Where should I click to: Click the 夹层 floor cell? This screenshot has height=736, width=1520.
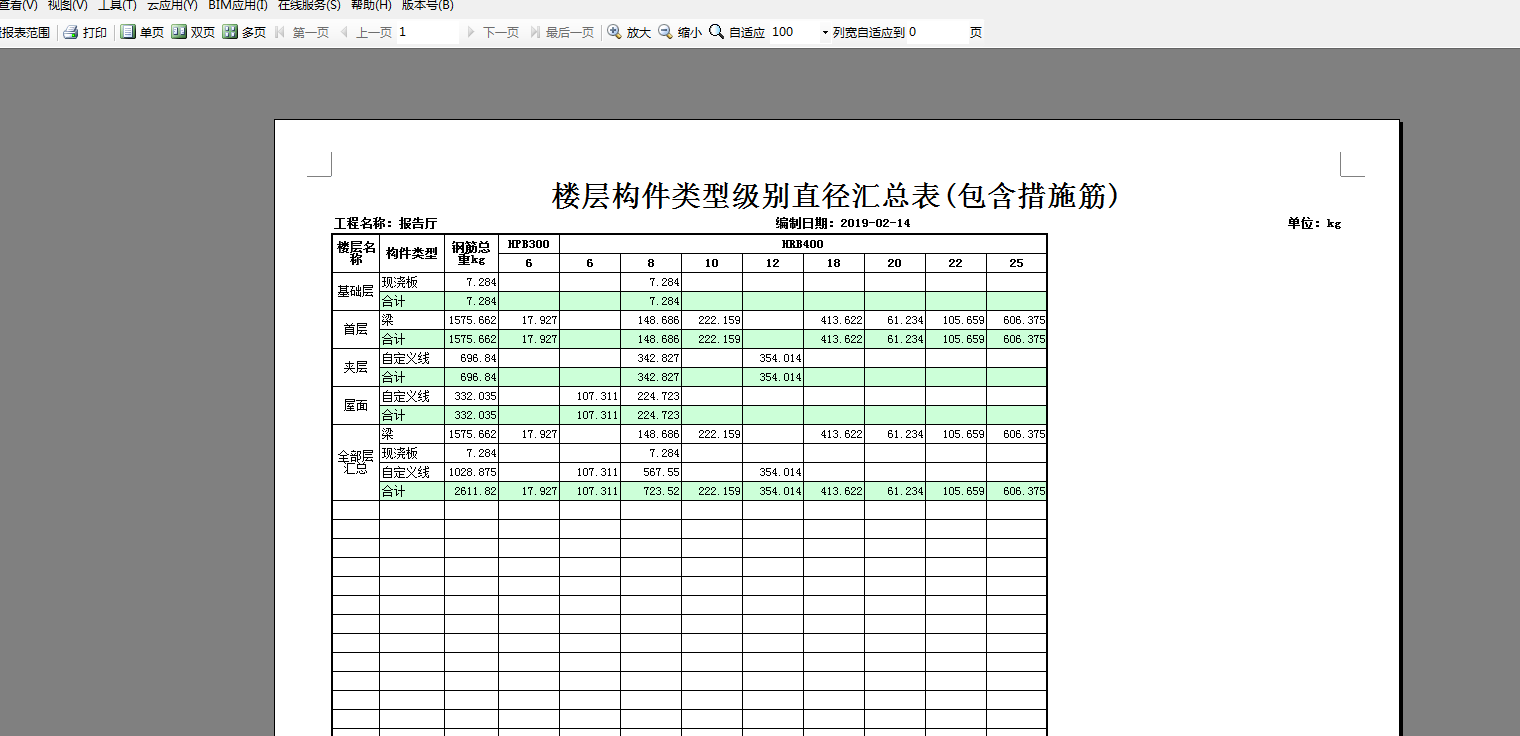click(356, 368)
